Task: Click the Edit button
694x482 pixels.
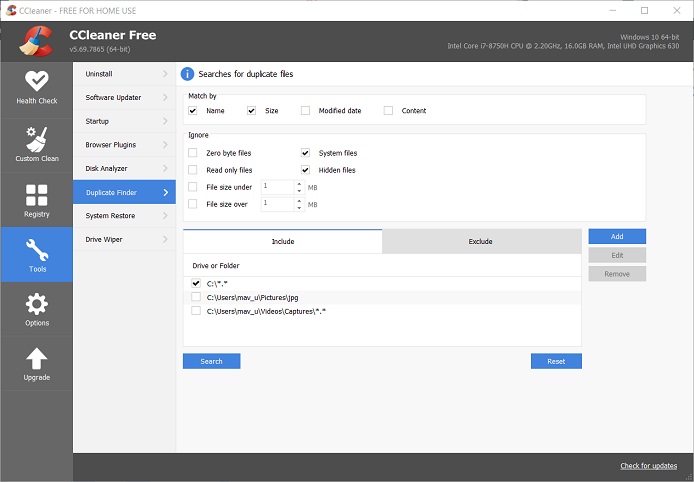Action: pos(617,255)
